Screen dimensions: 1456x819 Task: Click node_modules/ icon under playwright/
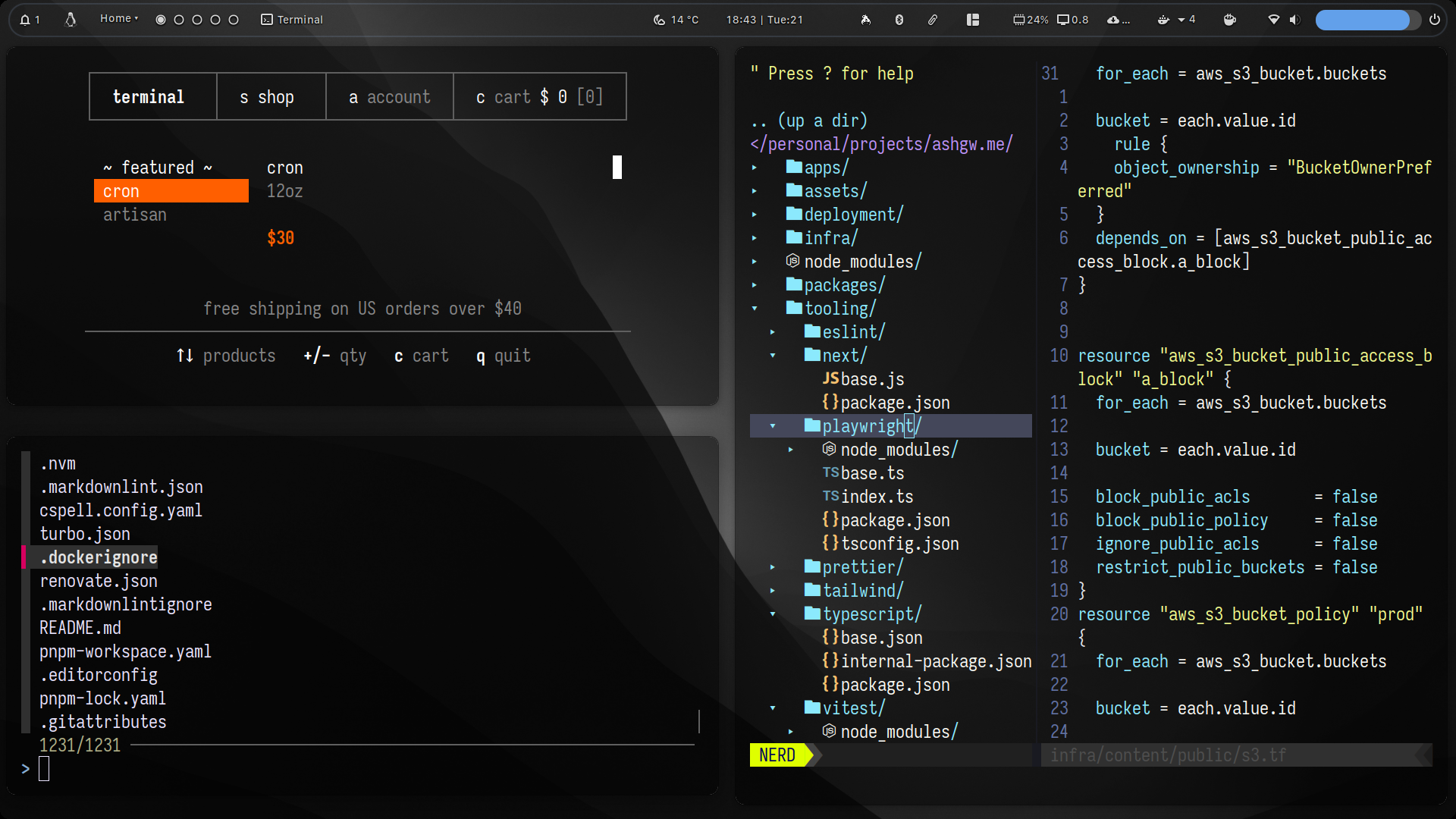[830, 449]
